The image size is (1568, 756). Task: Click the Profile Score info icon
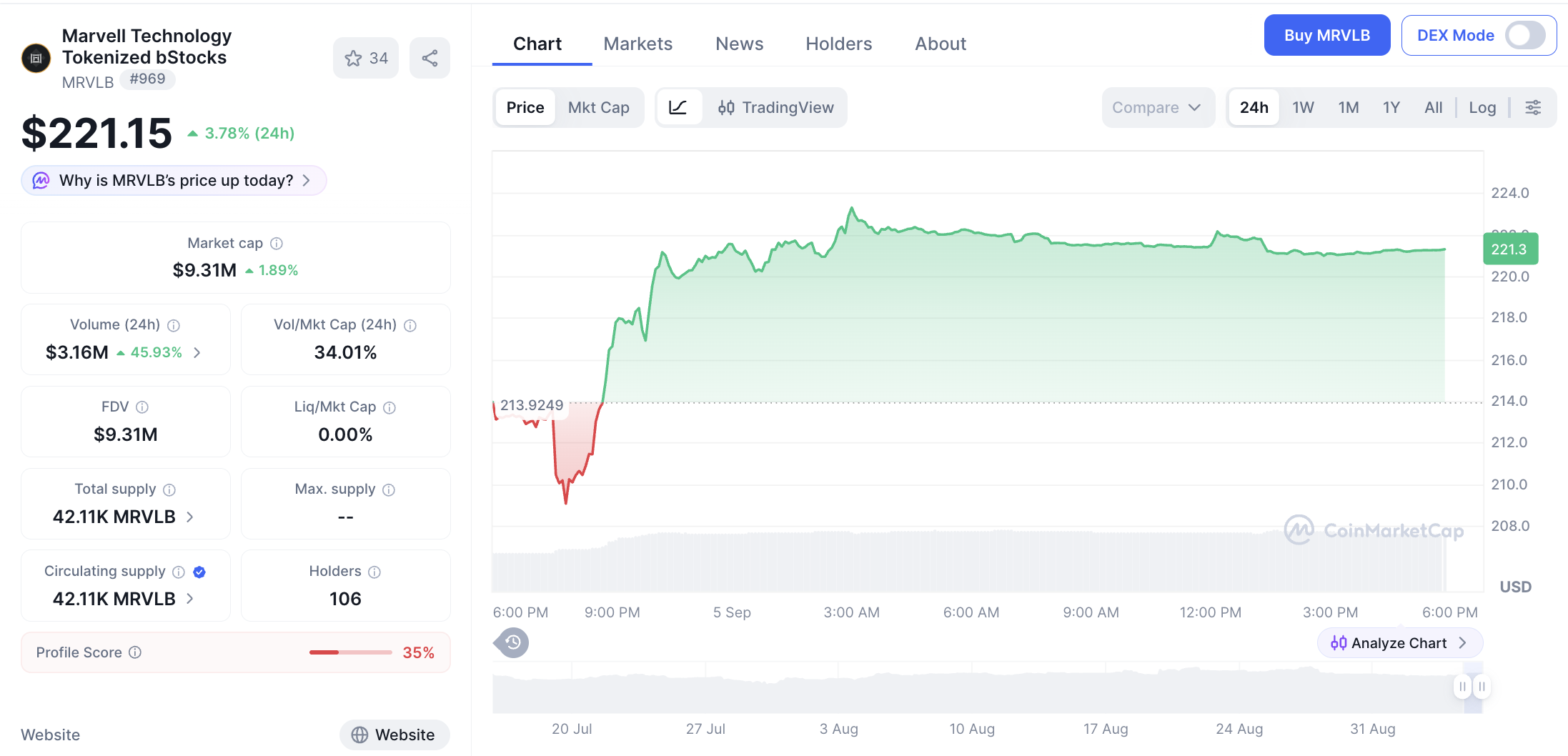point(135,652)
